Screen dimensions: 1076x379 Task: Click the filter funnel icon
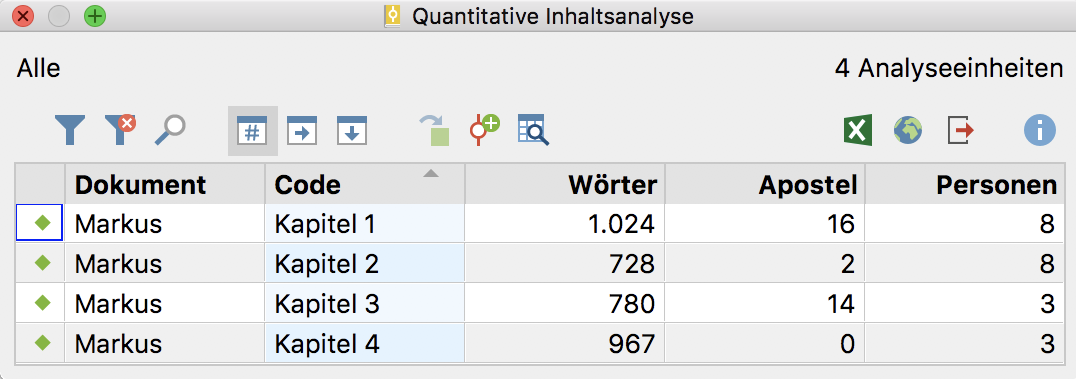click(x=69, y=130)
